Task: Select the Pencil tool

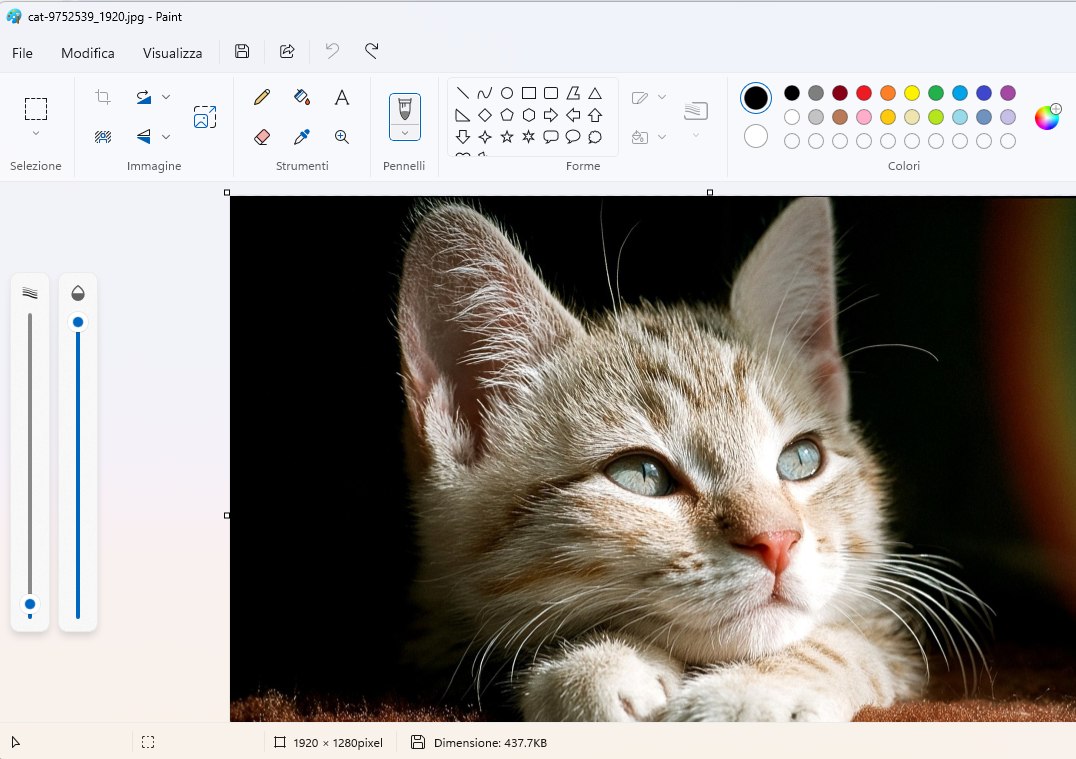Action: point(260,97)
